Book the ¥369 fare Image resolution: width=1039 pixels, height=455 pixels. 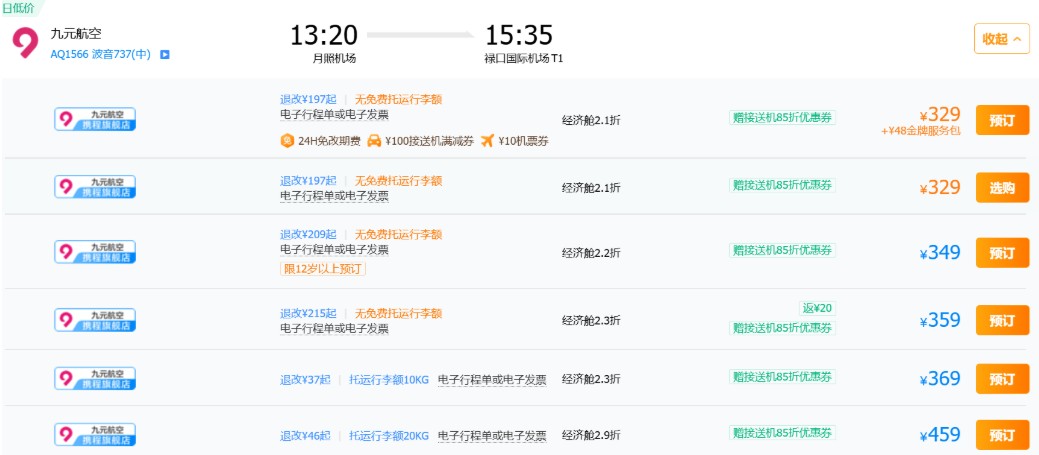pos(1002,379)
